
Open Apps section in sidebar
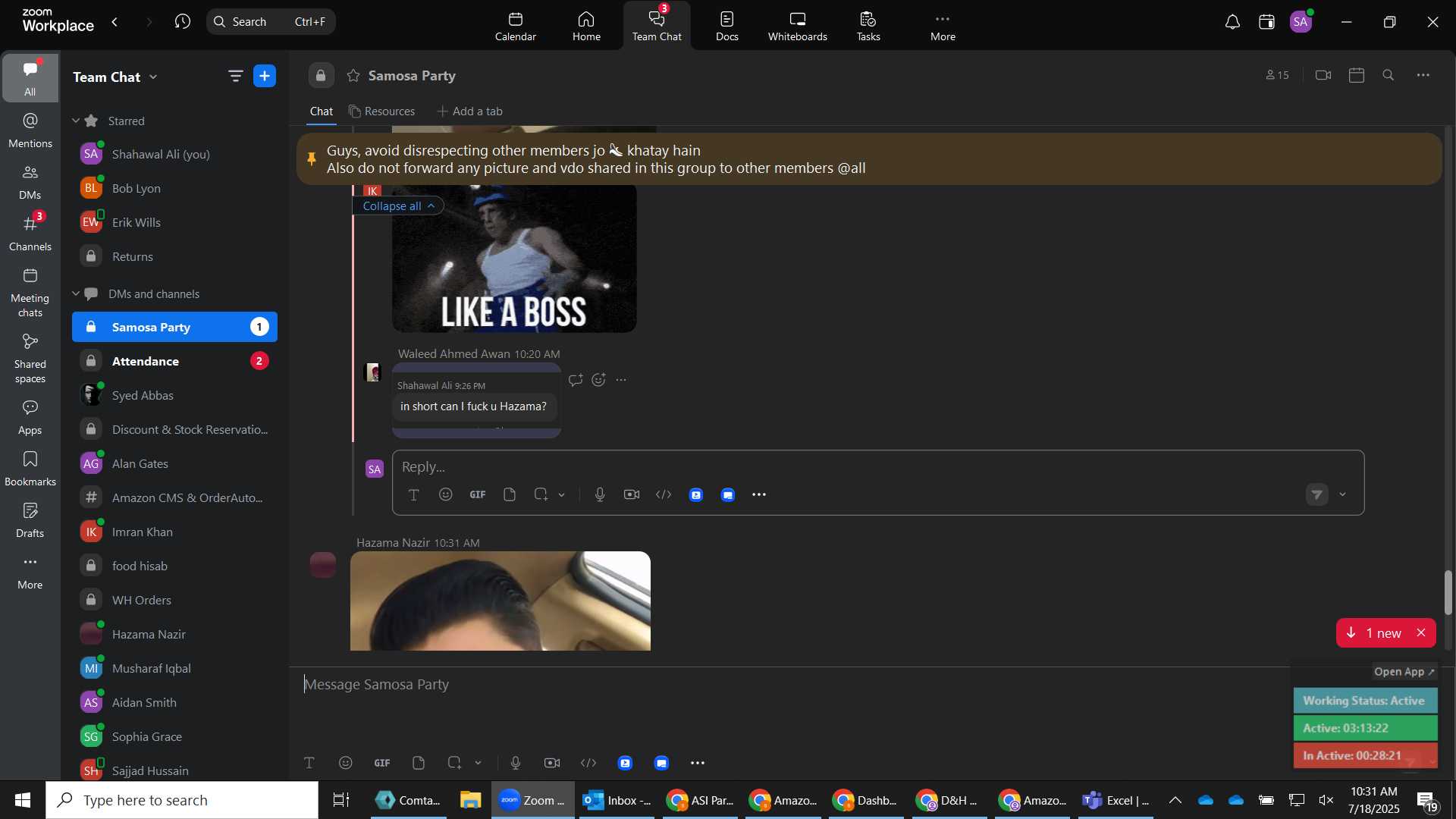point(30,417)
